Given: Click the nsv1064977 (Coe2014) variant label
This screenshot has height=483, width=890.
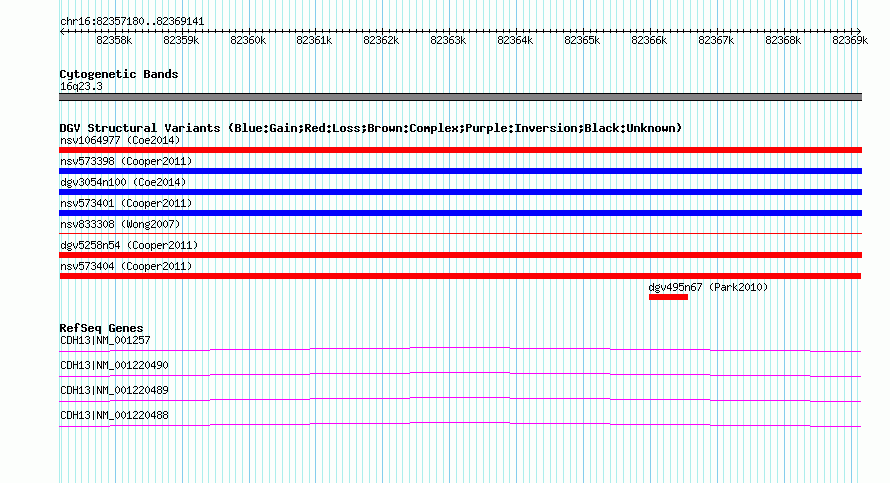Looking at the screenshot, I should click(x=120, y=140).
